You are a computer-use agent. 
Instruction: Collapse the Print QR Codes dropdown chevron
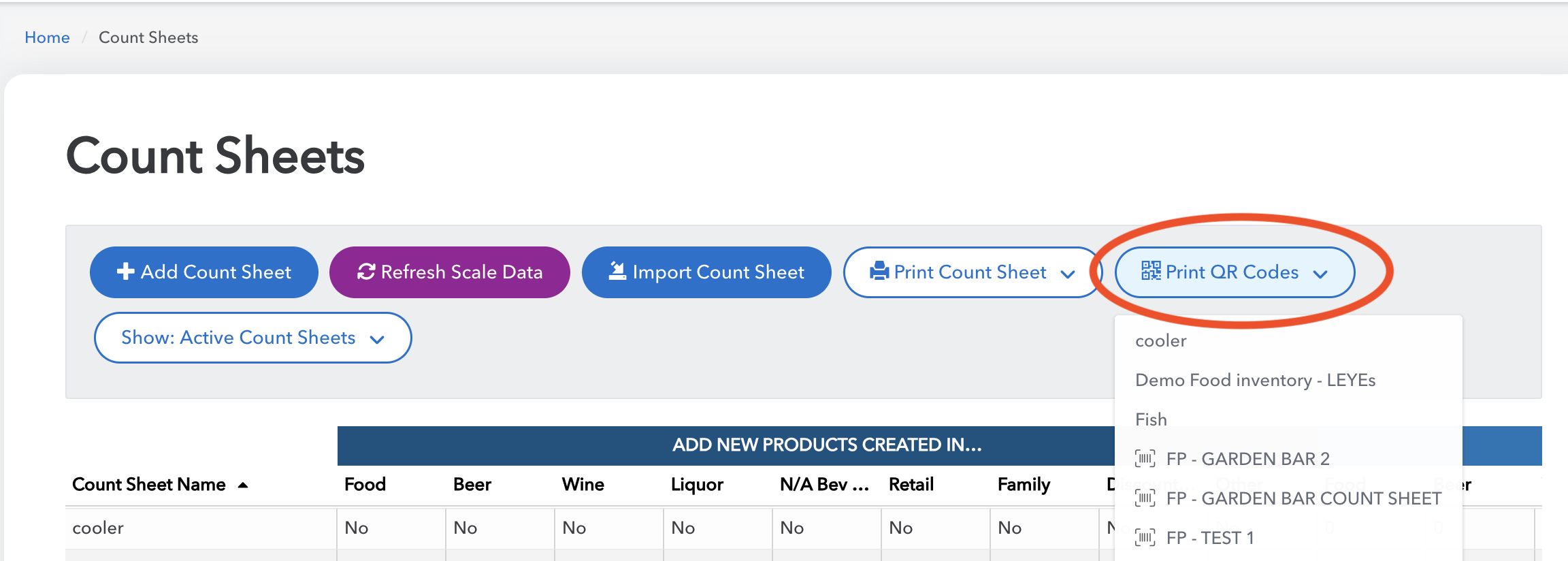pyautogui.click(x=1320, y=274)
